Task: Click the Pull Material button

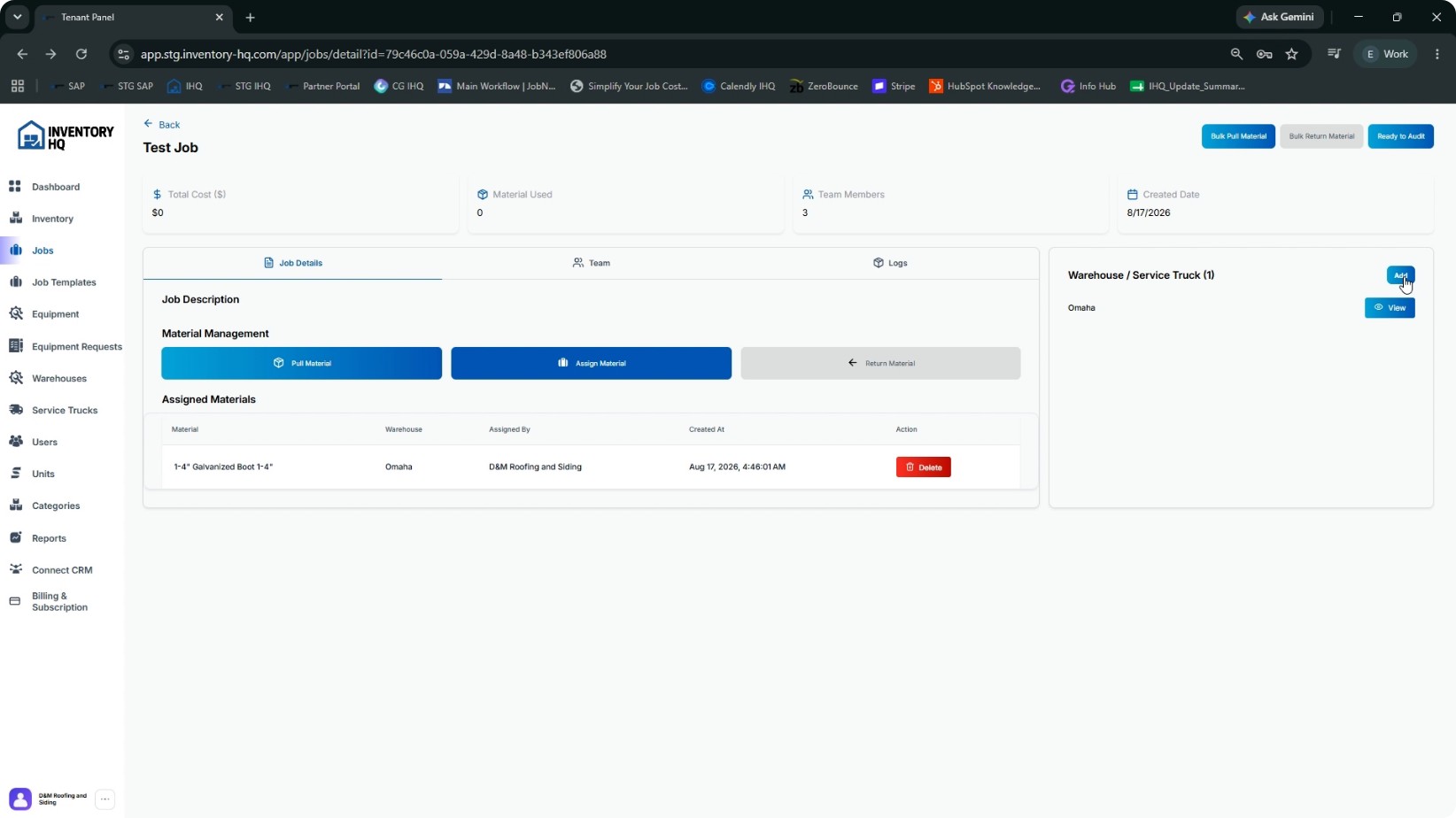Action: pos(301,363)
